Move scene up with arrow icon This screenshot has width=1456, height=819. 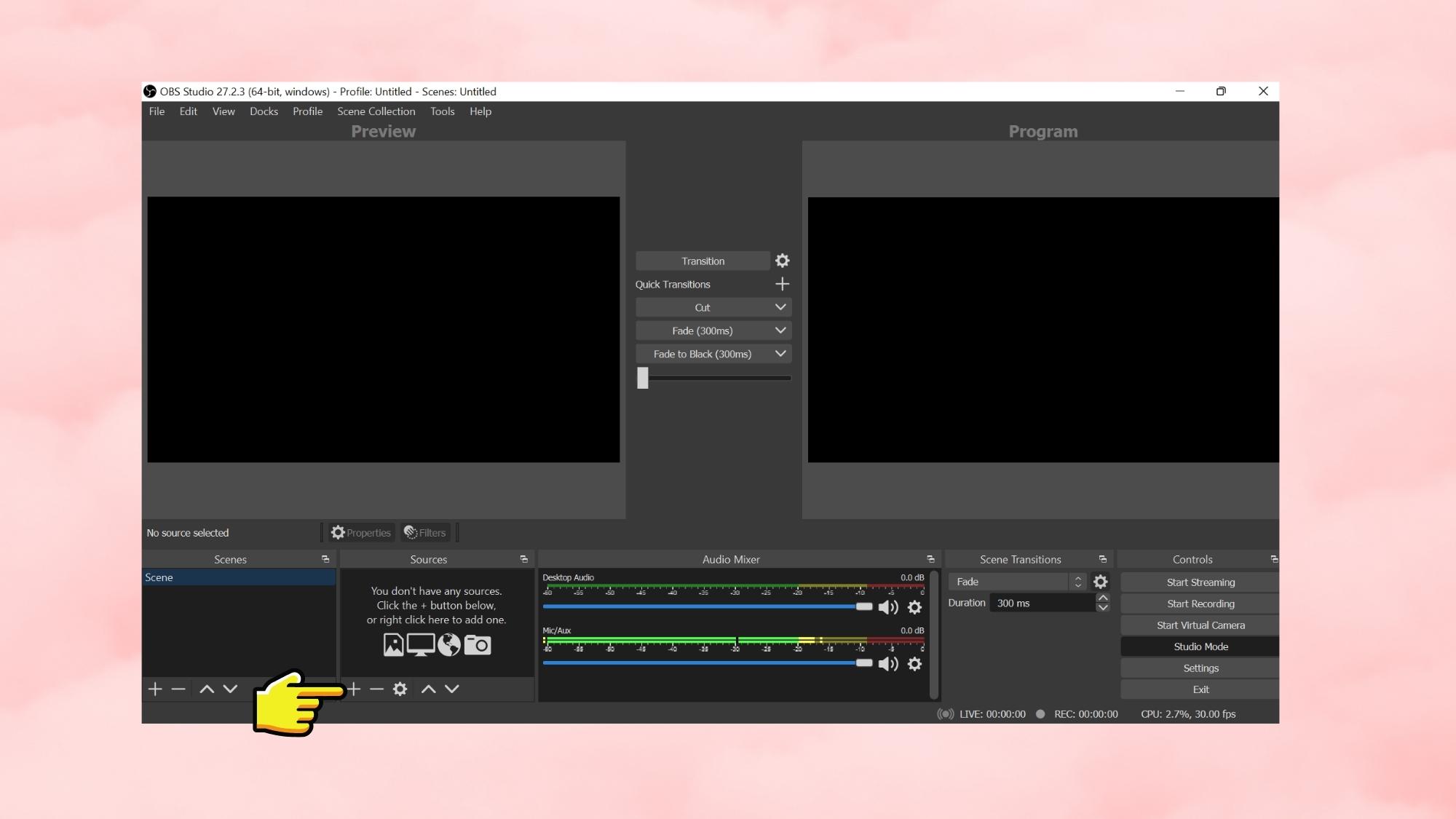pos(207,689)
